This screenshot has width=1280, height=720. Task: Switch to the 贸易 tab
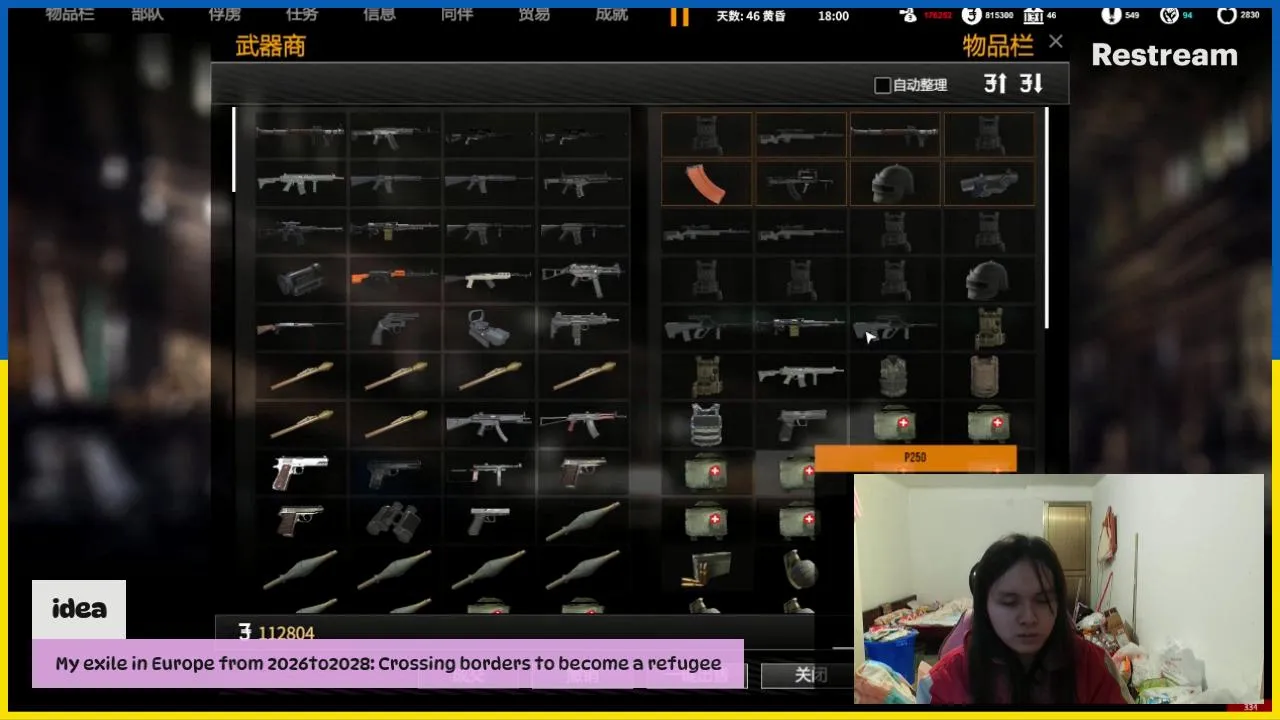(x=534, y=15)
